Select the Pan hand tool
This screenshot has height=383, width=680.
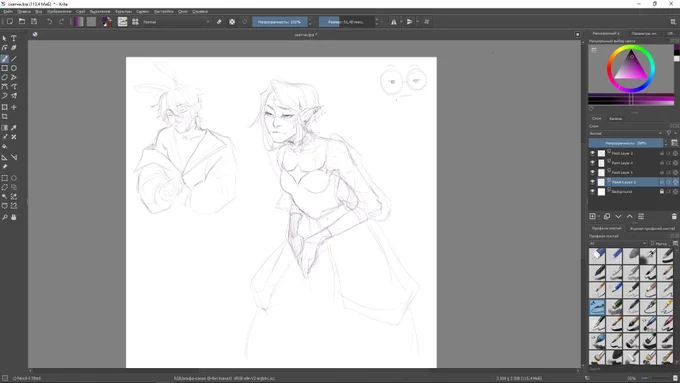14,217
